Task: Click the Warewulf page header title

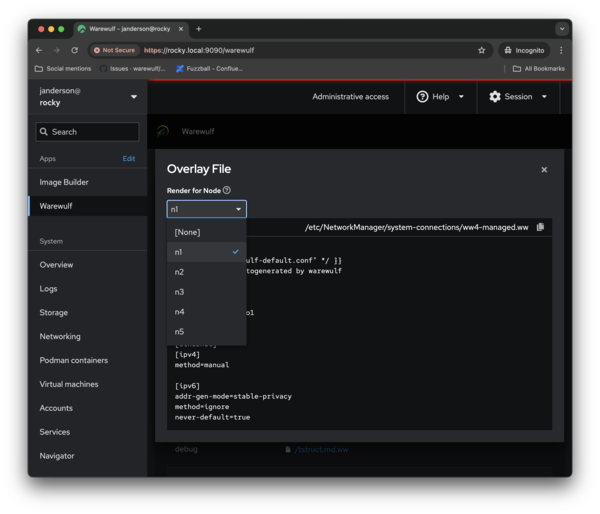Action: (x=198, y=131)
